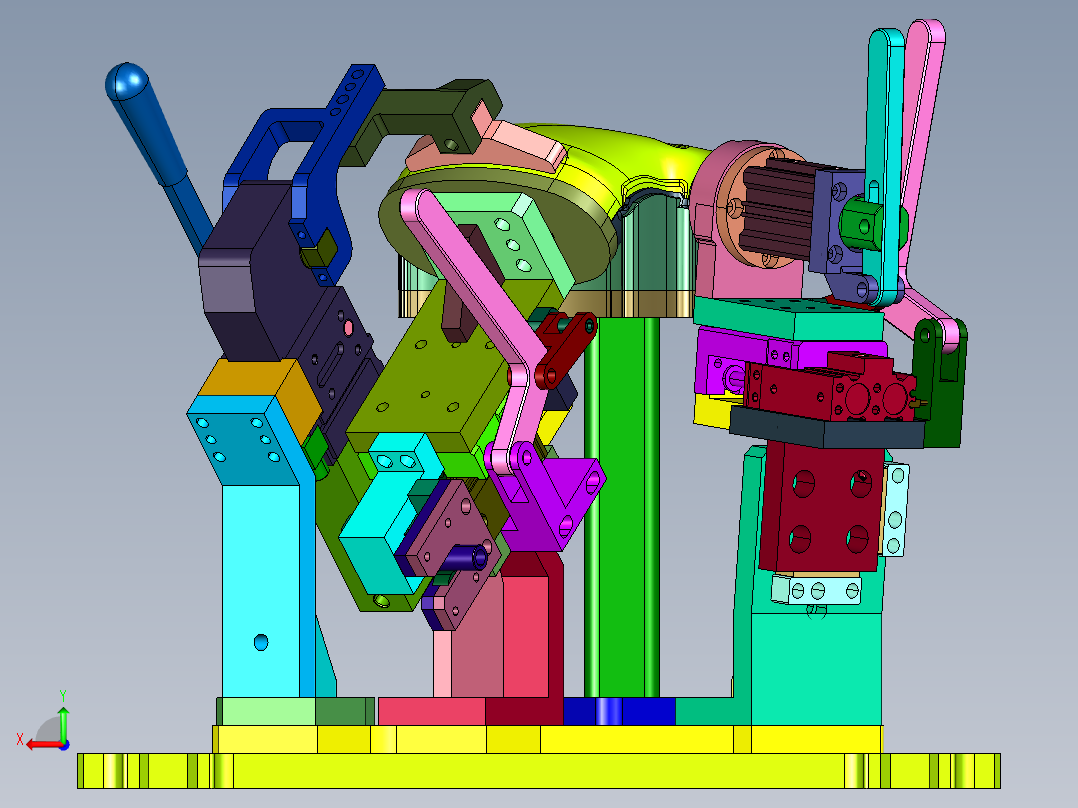Select the blue ball-tipped handle lever
1078x808 pixels.
[148, 131]
